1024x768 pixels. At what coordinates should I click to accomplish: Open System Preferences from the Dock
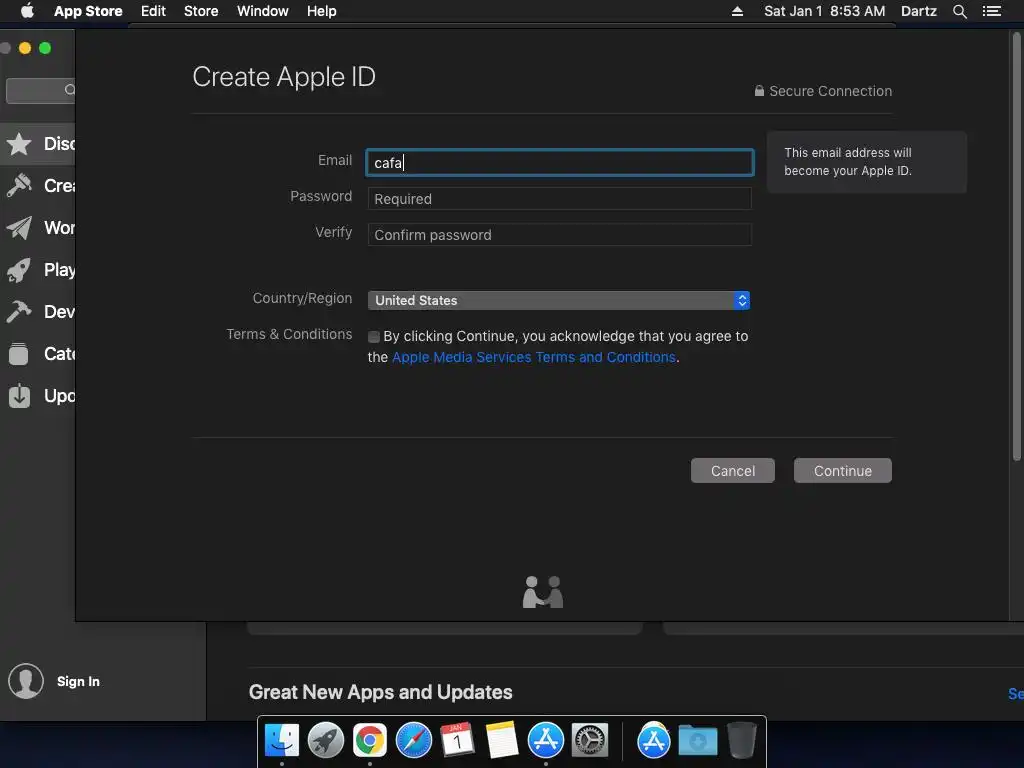pos(590,741)
